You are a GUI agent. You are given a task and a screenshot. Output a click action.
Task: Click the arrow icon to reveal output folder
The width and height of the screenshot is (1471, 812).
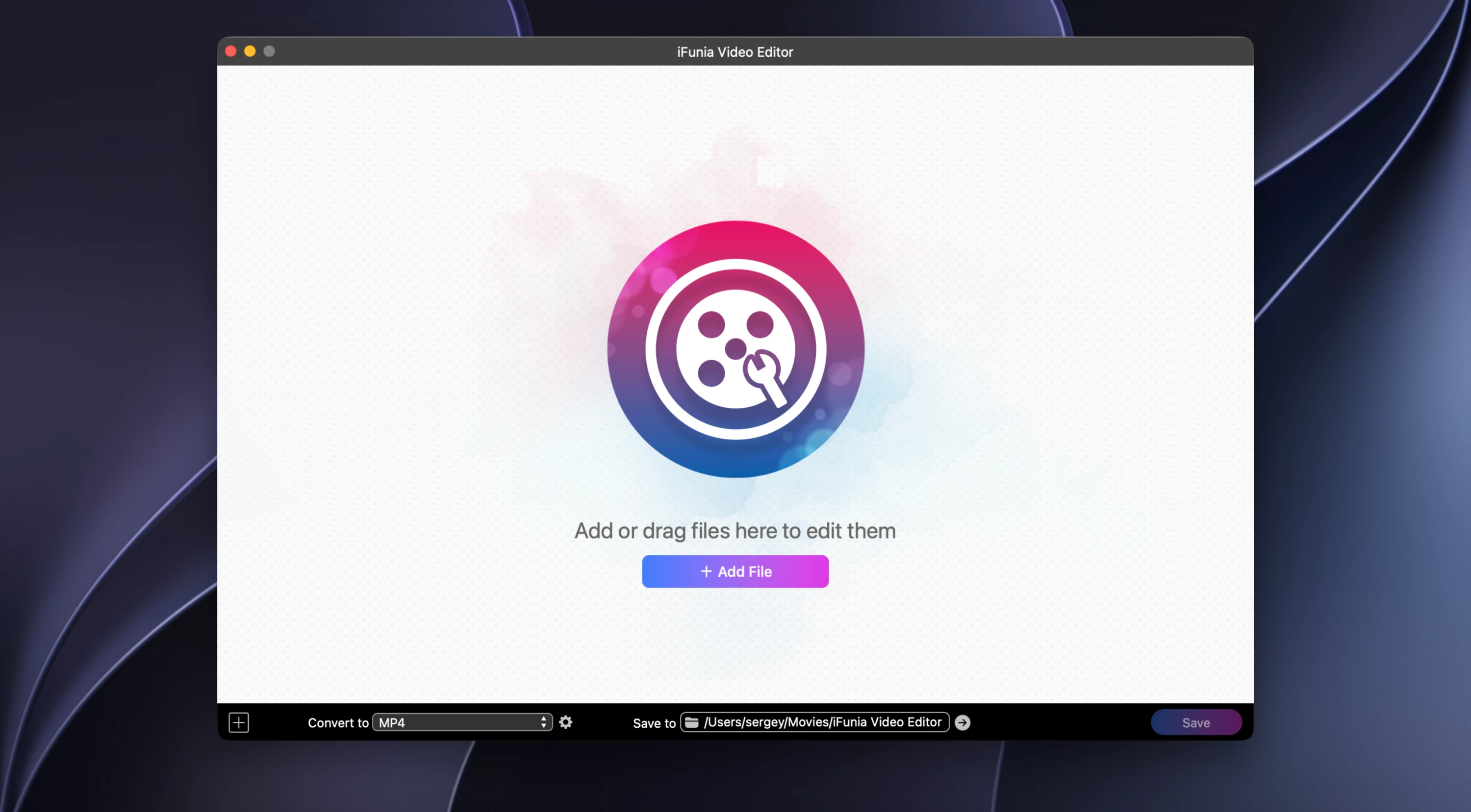point(962,722)
